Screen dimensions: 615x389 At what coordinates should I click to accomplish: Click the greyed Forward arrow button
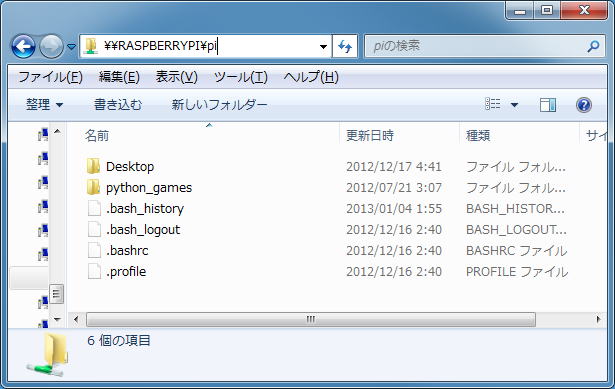[x=52, y=47]
